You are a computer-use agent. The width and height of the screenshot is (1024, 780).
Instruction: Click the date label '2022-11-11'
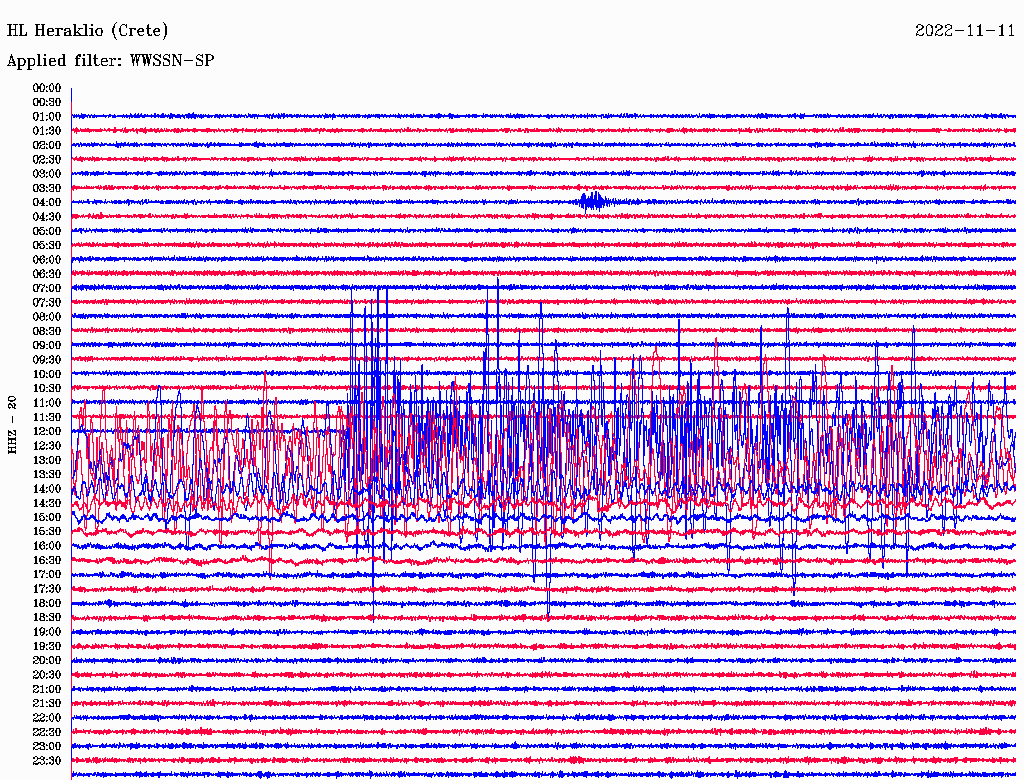[x=965, y=31]
